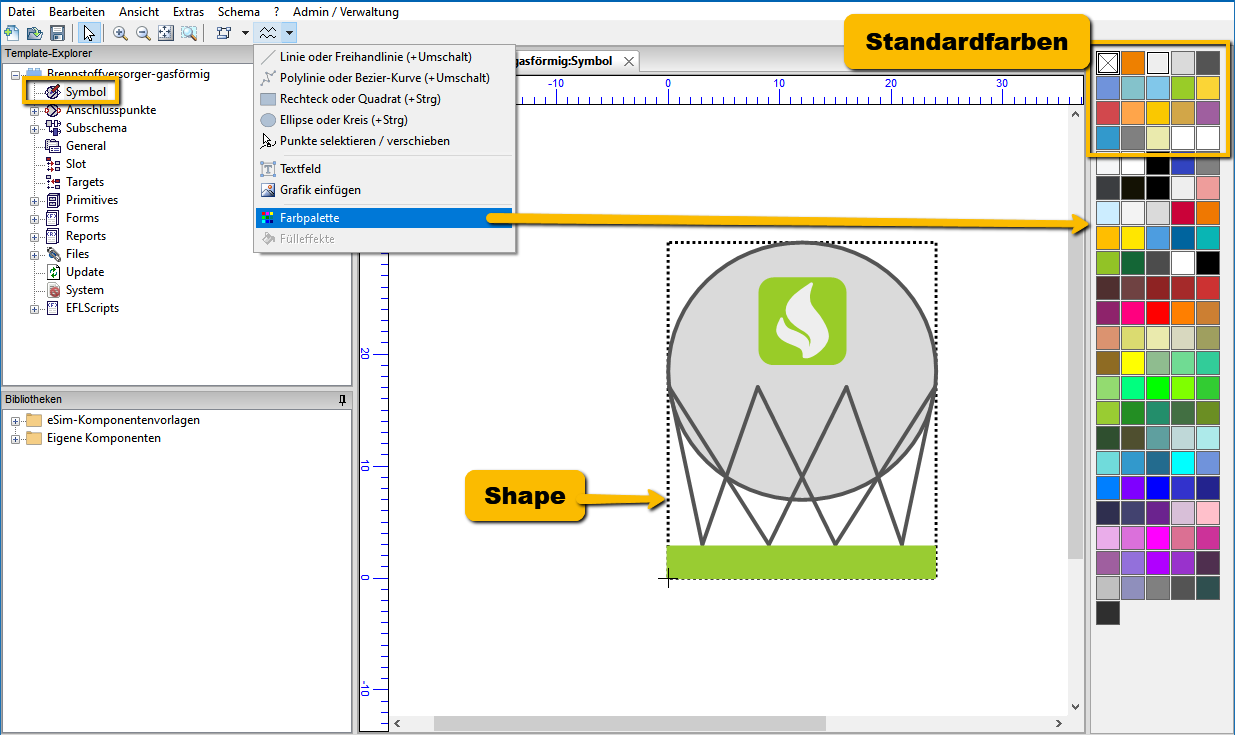Open the Extras menu
Viewport: 1235px width, 735px height.
click(x=188, y=12)
